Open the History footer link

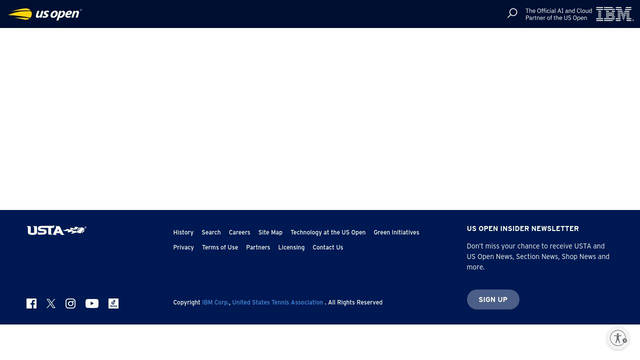click(183, 232)
